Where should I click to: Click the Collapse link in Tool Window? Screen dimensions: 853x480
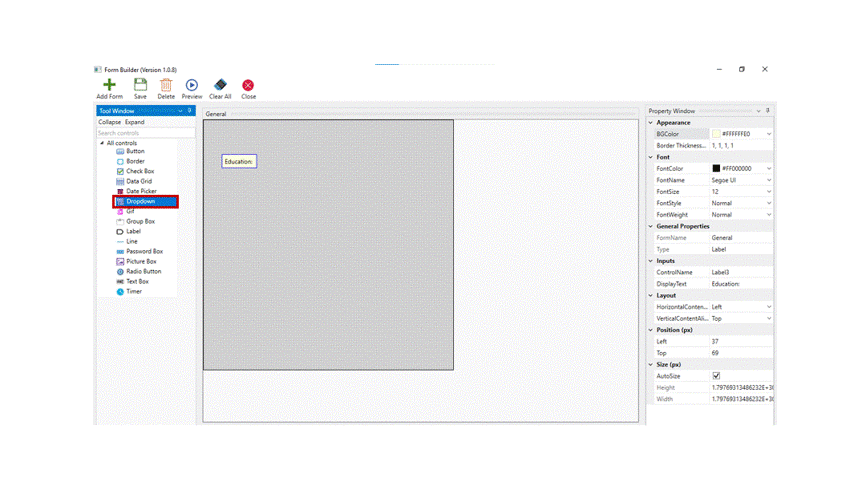coord(109,122)
